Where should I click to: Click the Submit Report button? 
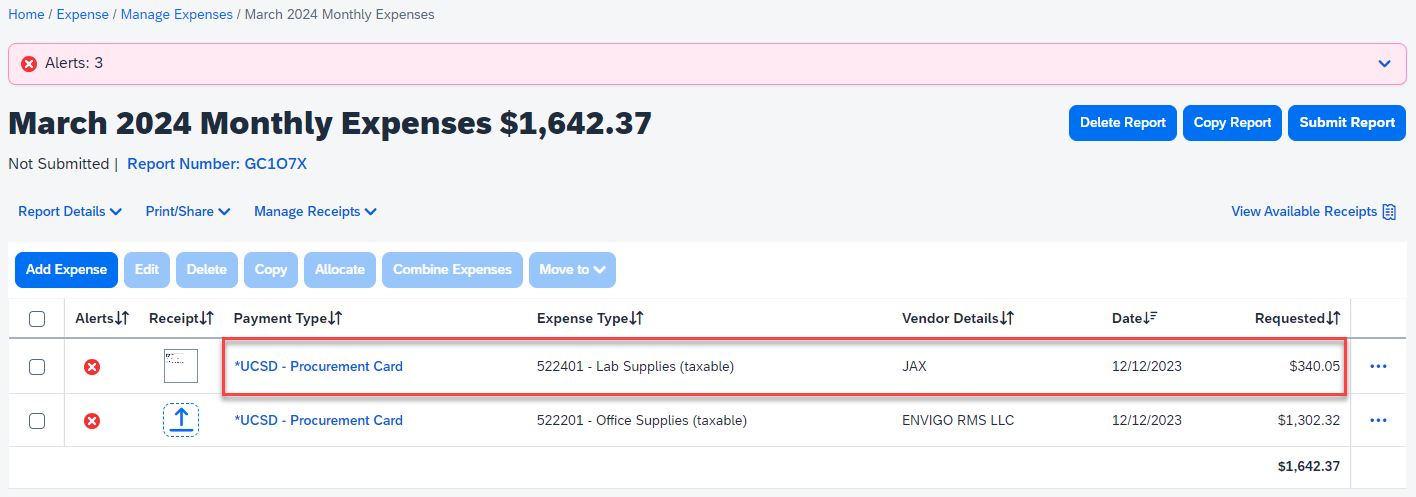click(1346, 123)
